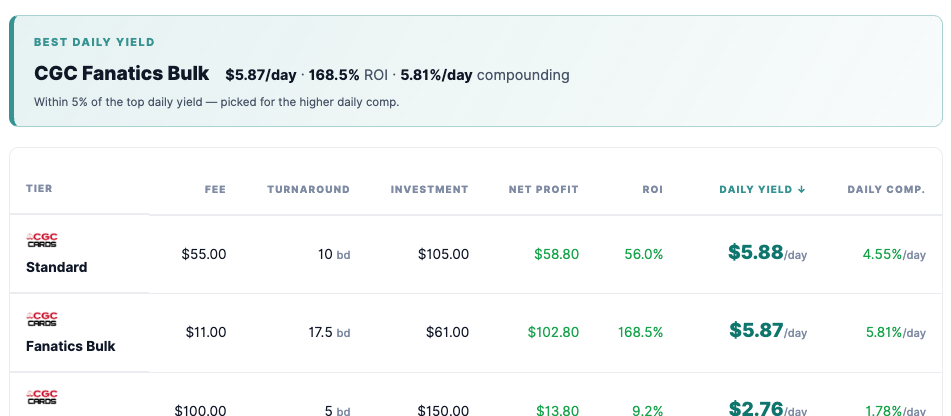Screen dimensions: 951x416
Task: Click the Best Daily Yield label
Action: [94, 42]
